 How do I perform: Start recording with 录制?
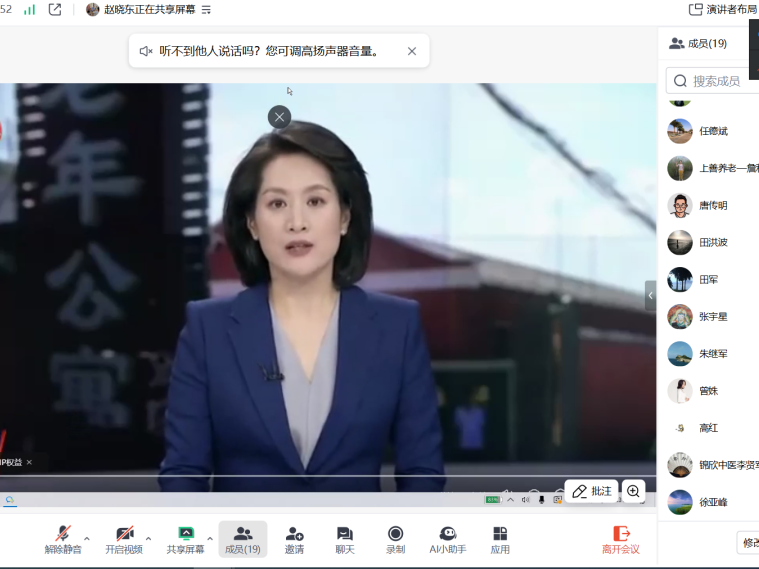point(395,539)
